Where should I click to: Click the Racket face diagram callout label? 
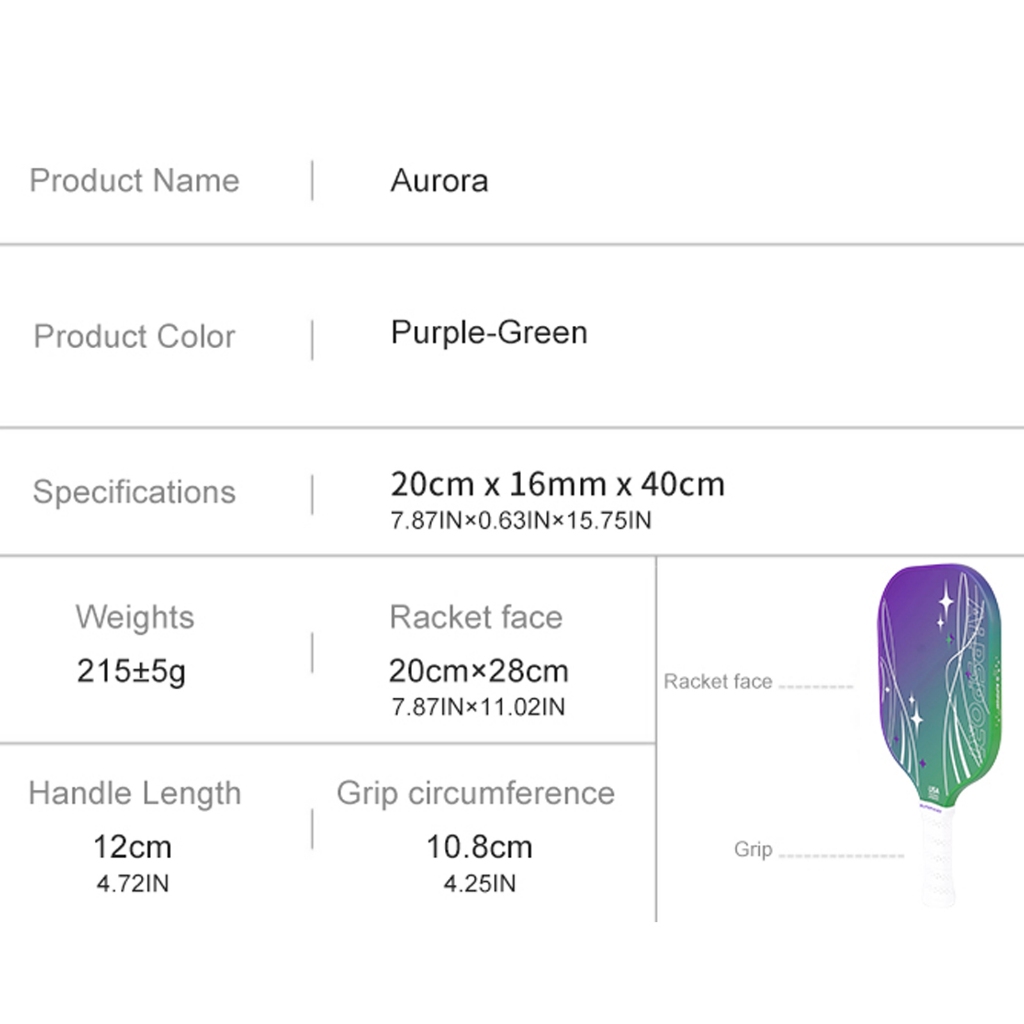[x=718, y=681]
